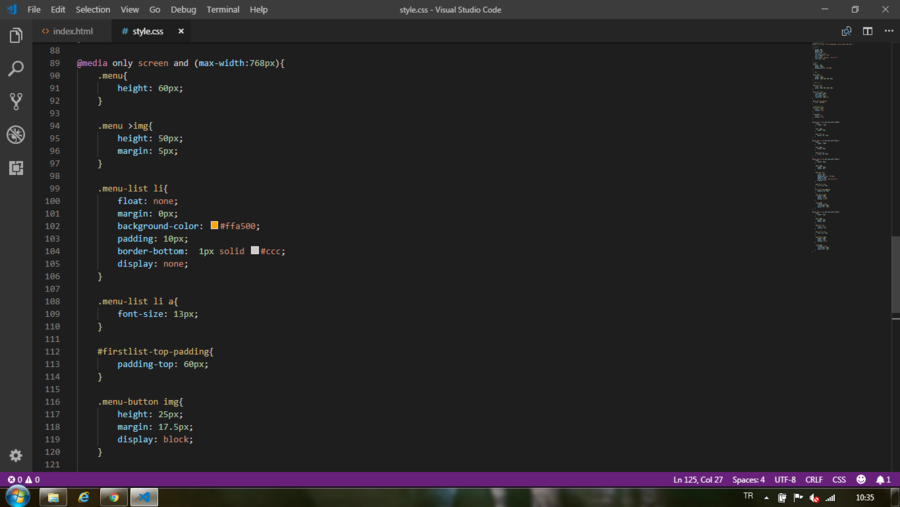
Task: Click Ln 125, Col 27 in status bar
Action: click(698, 479)
